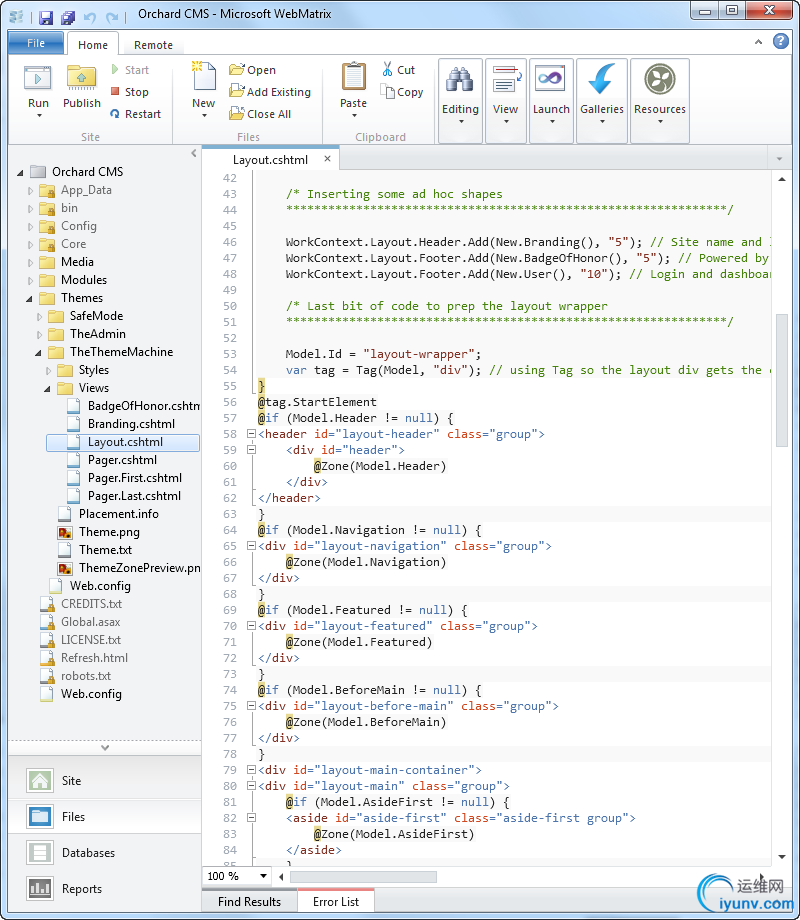Open the zoom percentage dropdown
The width and height of the screenshot is (800, 920).
(x=264, y=876)
